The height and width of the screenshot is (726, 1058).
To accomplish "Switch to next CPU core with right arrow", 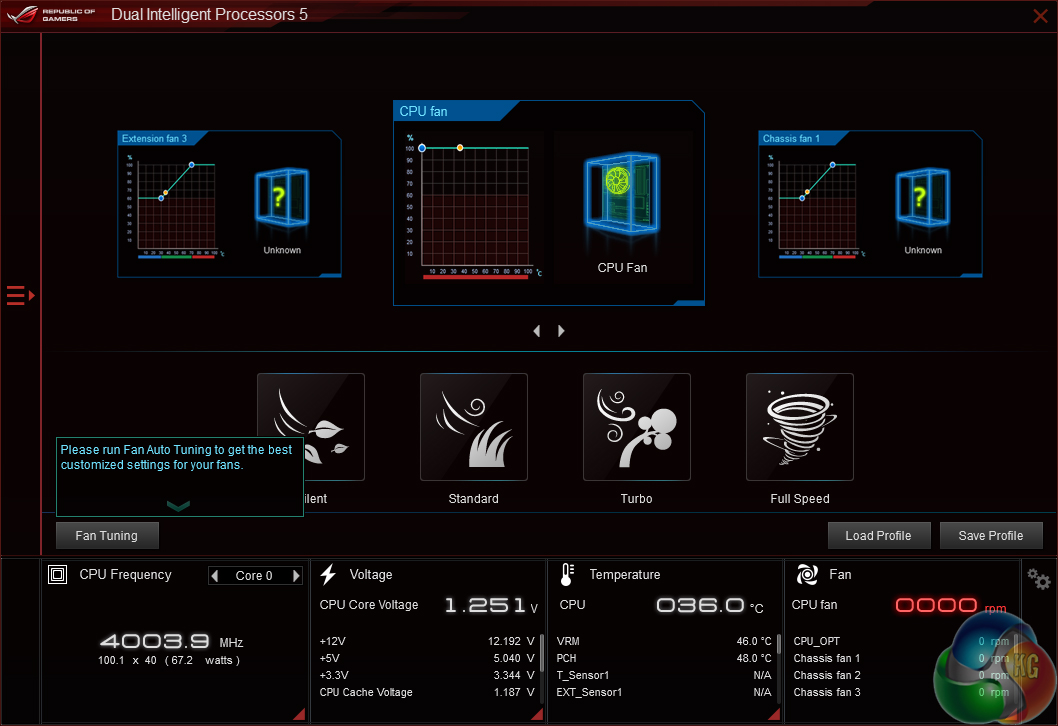I will 296,576.
